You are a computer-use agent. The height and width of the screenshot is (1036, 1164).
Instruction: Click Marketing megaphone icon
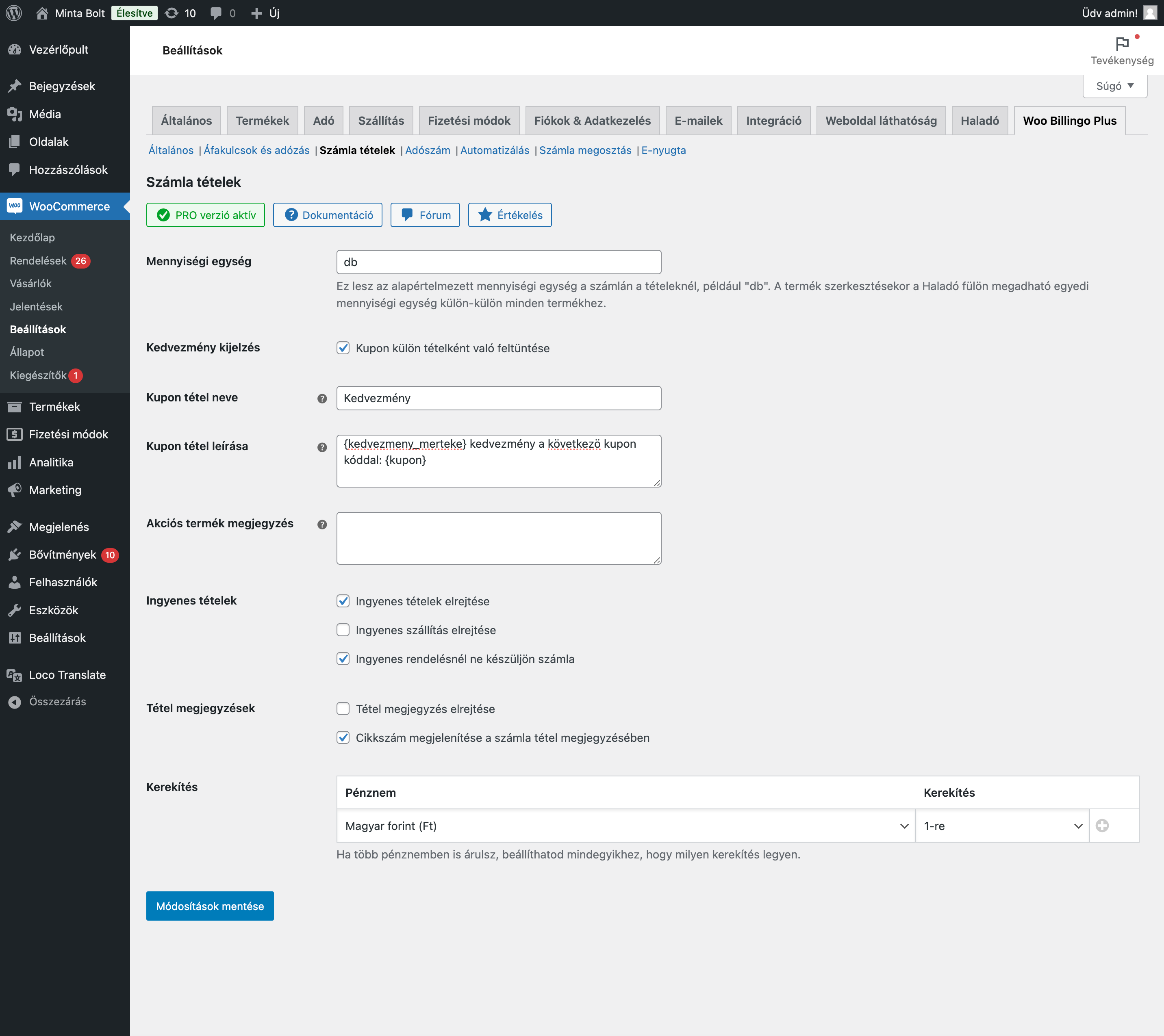pyautogui.click(x=15, y=490)
